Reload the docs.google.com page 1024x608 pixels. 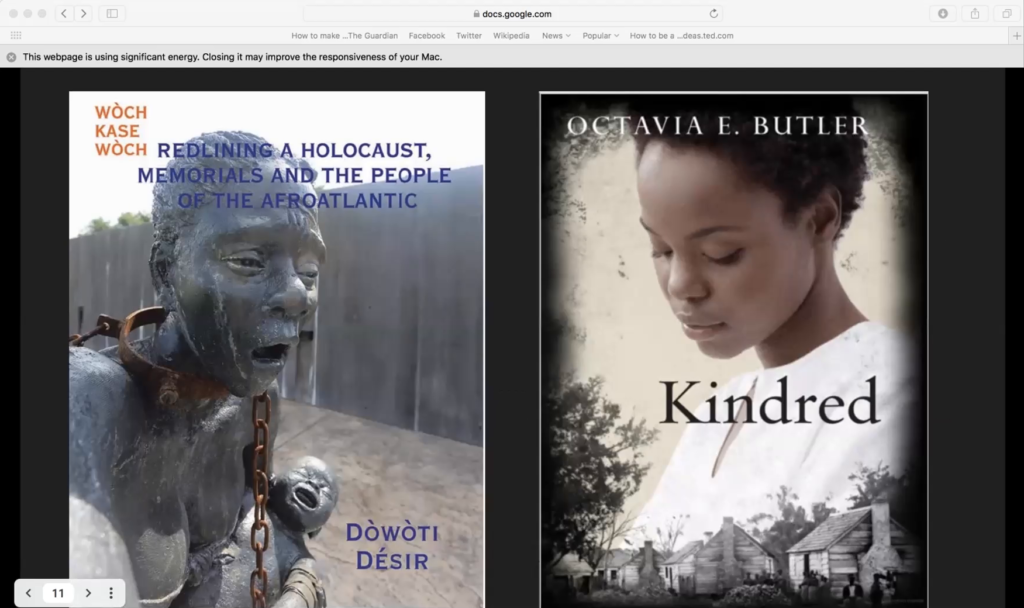714,13
